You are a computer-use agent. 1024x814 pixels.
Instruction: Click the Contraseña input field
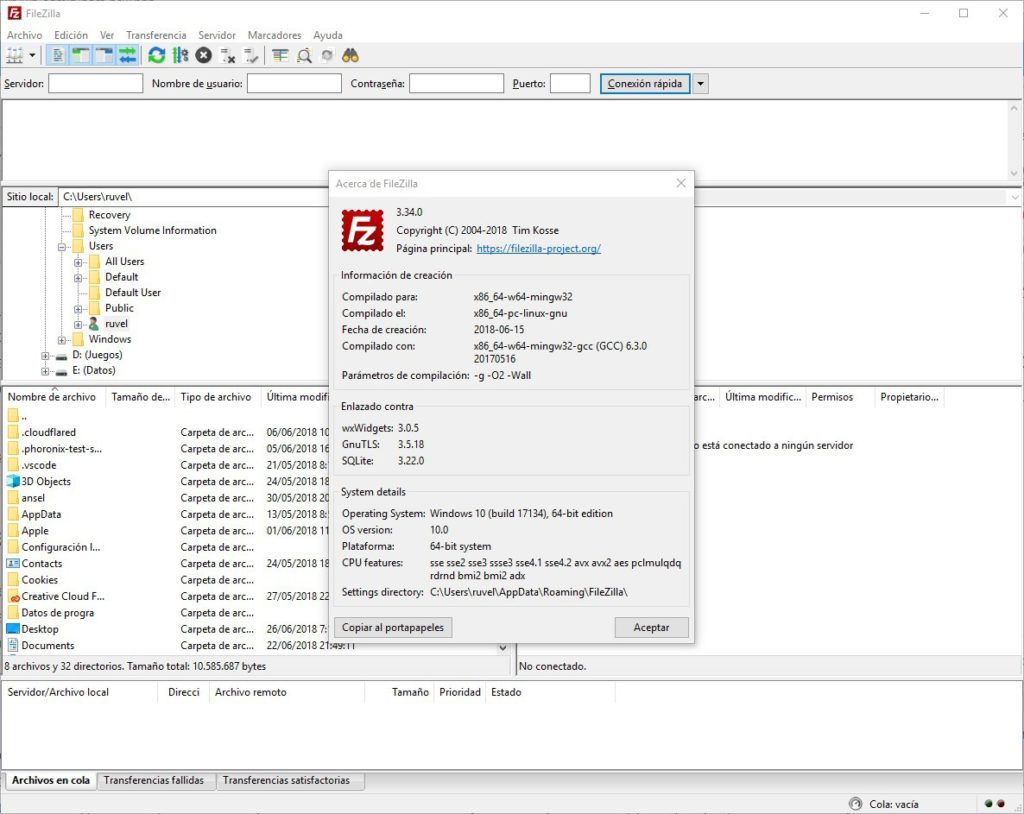456,83
